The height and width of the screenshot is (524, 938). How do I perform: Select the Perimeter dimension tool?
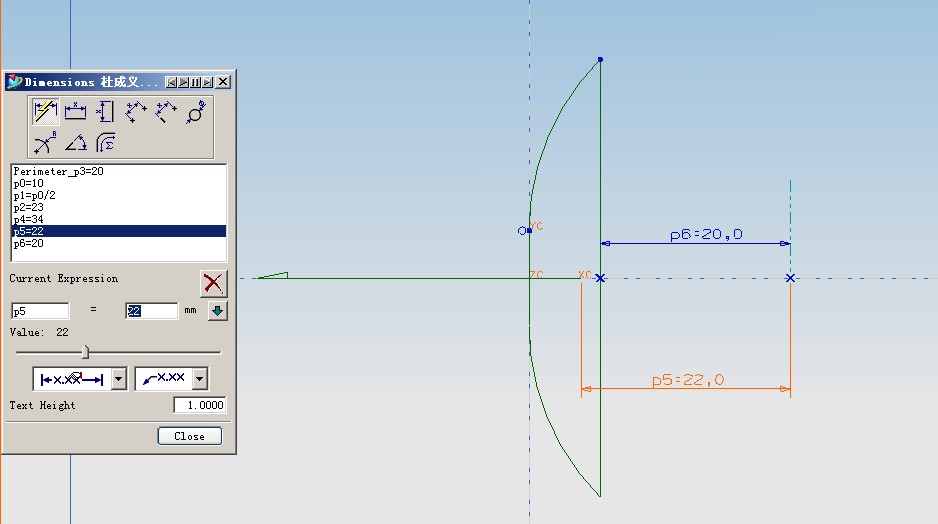[x=106, y=142]
